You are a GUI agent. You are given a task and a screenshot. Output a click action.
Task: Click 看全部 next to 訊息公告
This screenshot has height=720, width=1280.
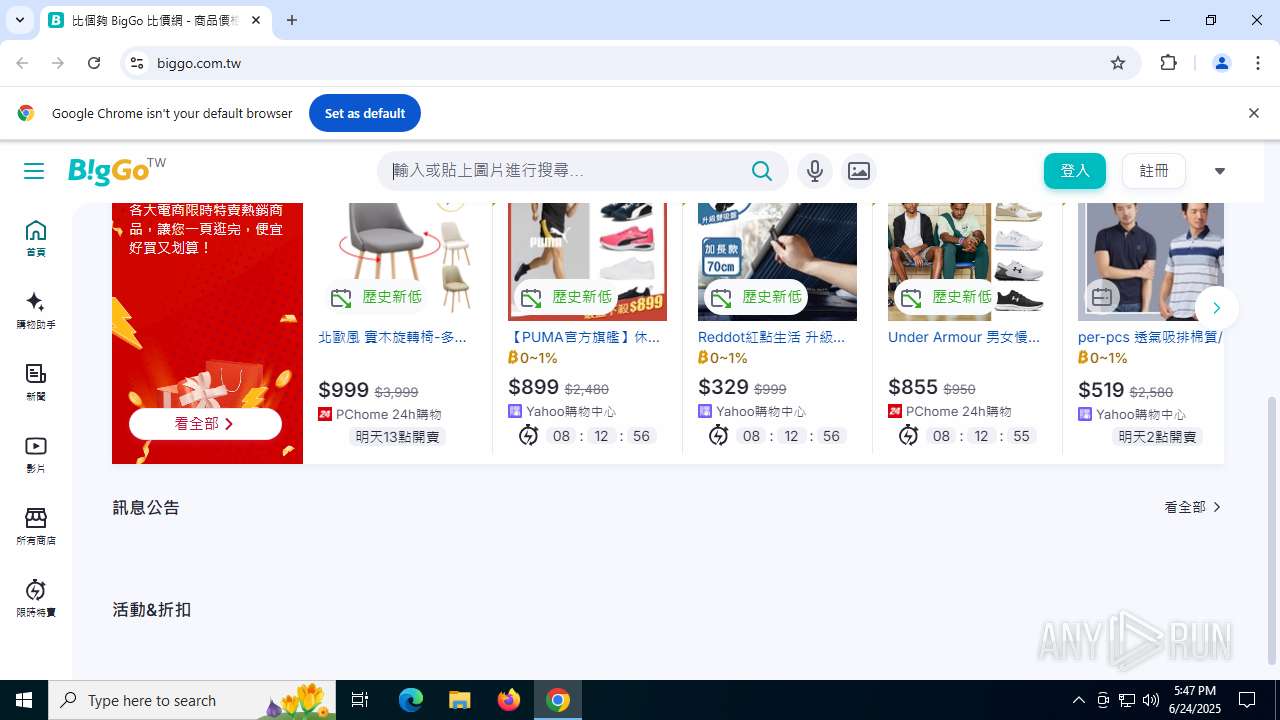coord(1193,507)
